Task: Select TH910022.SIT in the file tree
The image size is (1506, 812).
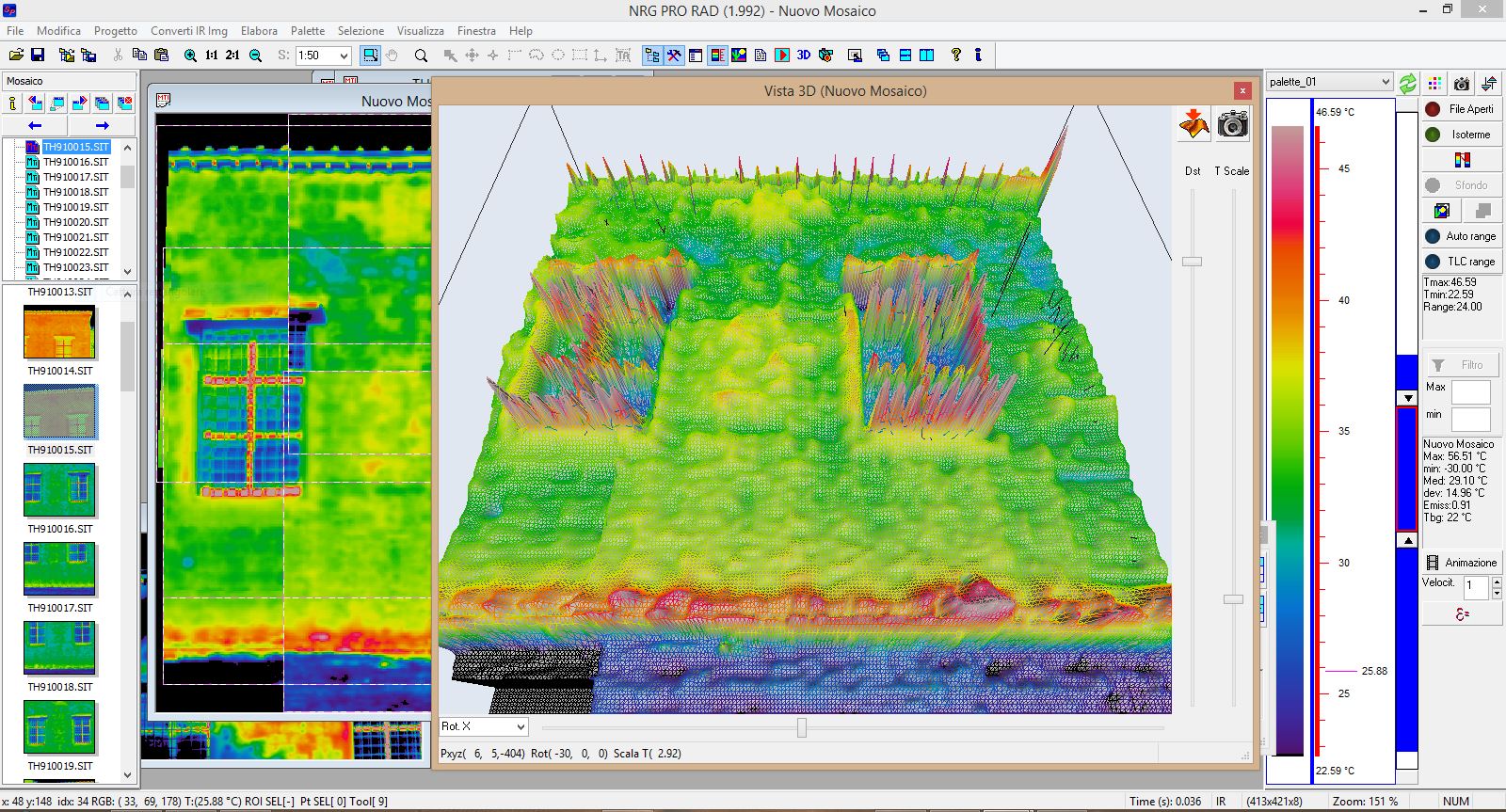Action: [x=76, y=252]
